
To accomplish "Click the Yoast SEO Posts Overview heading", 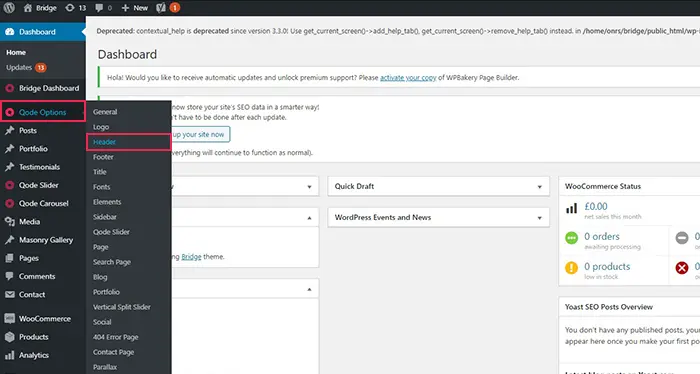I will click(608, 307).
